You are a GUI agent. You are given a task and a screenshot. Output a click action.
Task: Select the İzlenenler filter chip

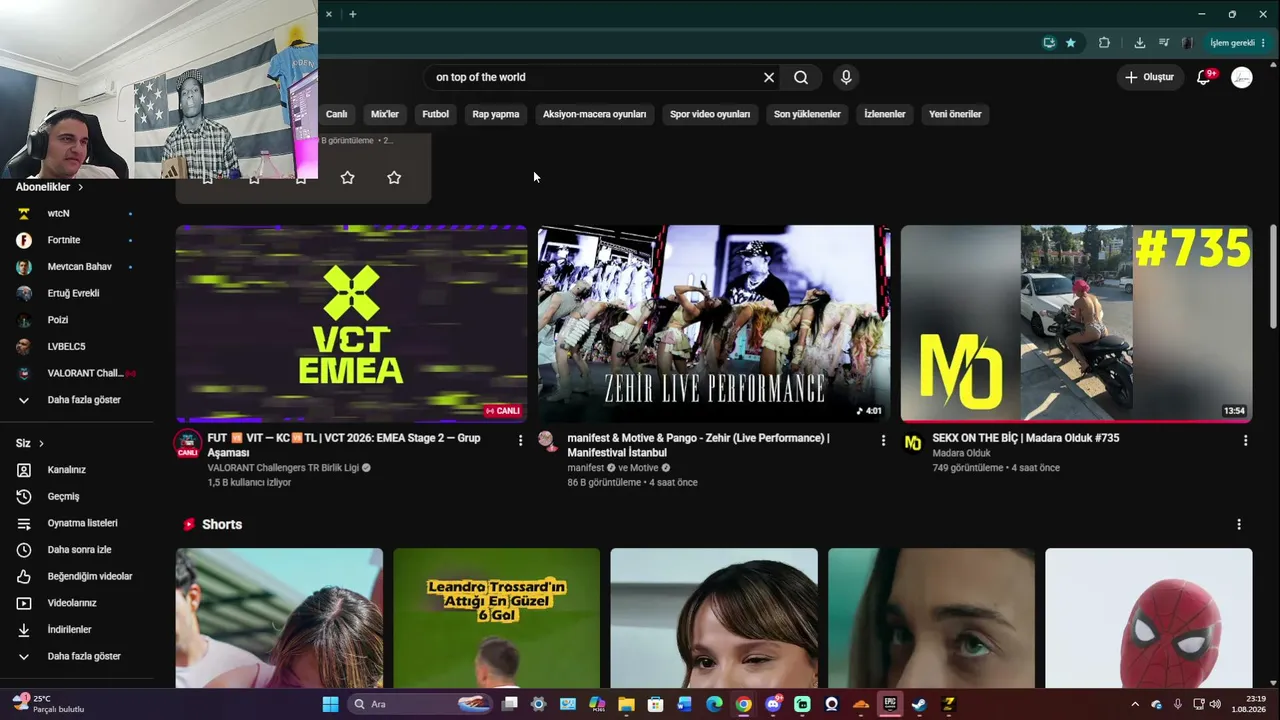[x=885, y=114]
